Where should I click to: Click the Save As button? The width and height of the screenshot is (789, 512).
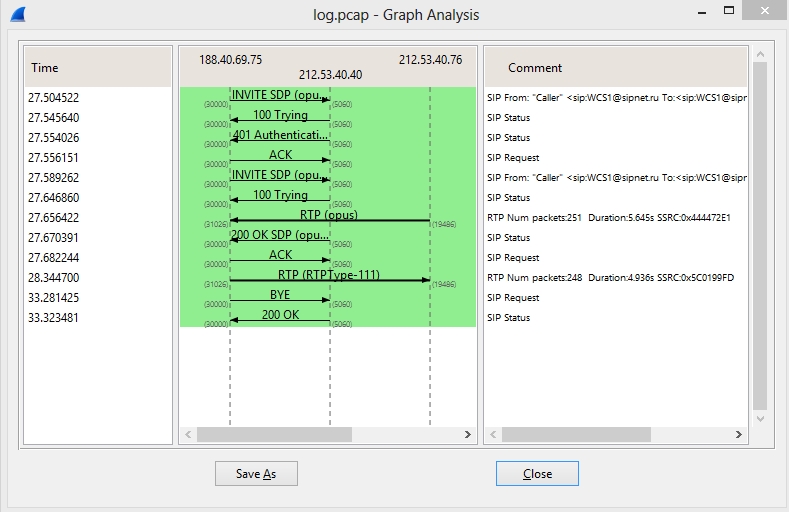pyautogui.click(x=256, y=474)
